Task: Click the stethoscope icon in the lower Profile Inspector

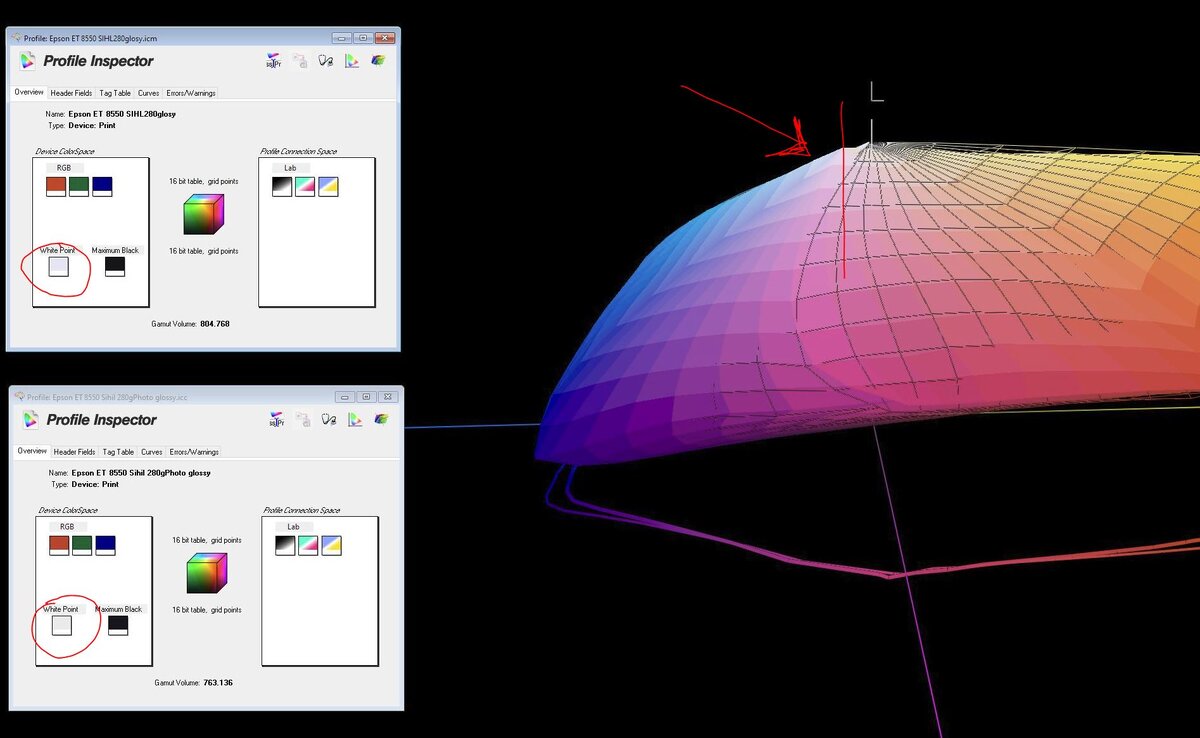Action: click(328, 420)
